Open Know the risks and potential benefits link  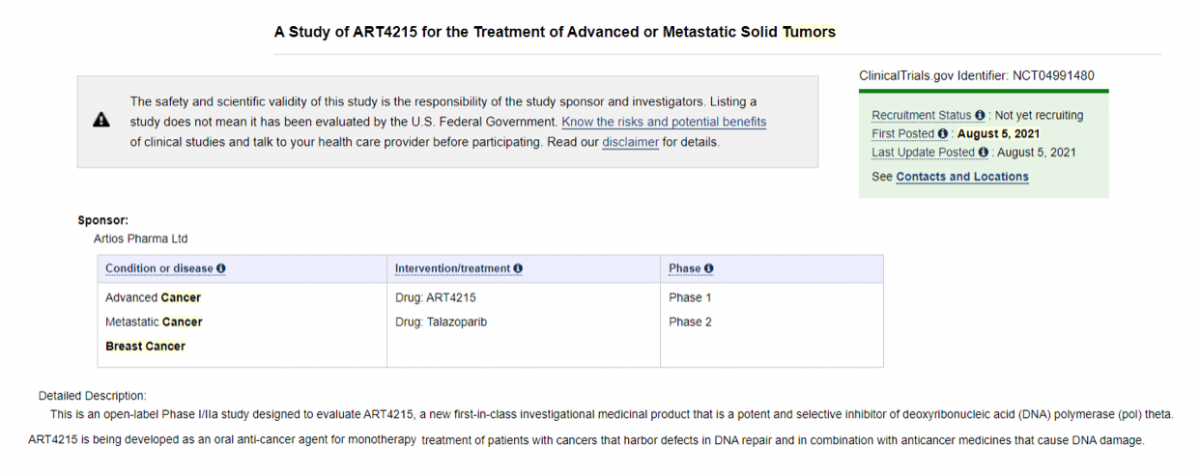coord(664,122)
